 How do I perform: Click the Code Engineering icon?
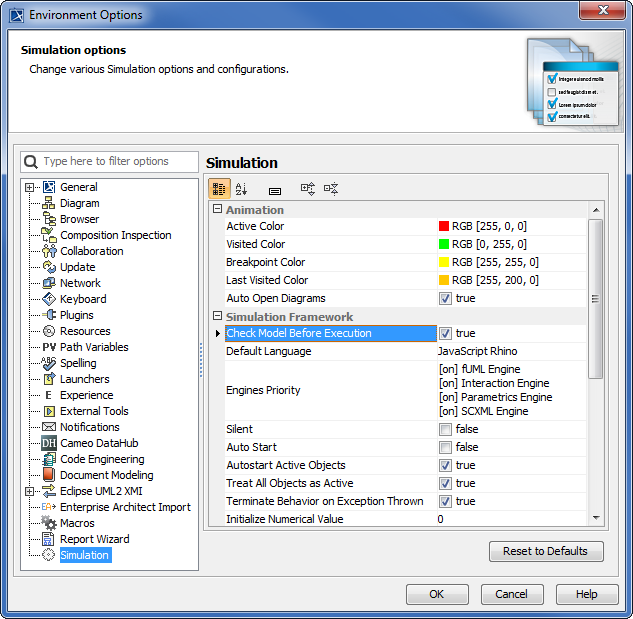pyautogui.click(x=49, y=459)
